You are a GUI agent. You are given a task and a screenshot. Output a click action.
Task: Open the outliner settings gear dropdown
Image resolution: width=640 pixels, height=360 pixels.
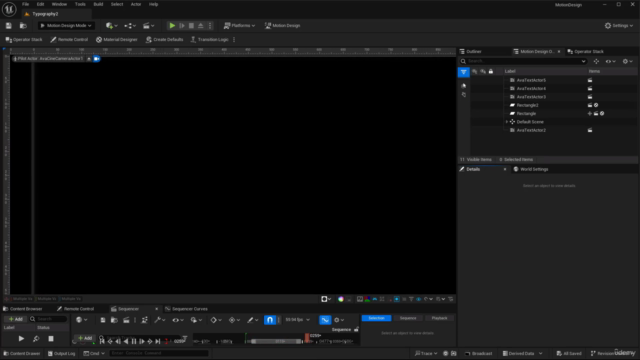(x=628, y=61)
